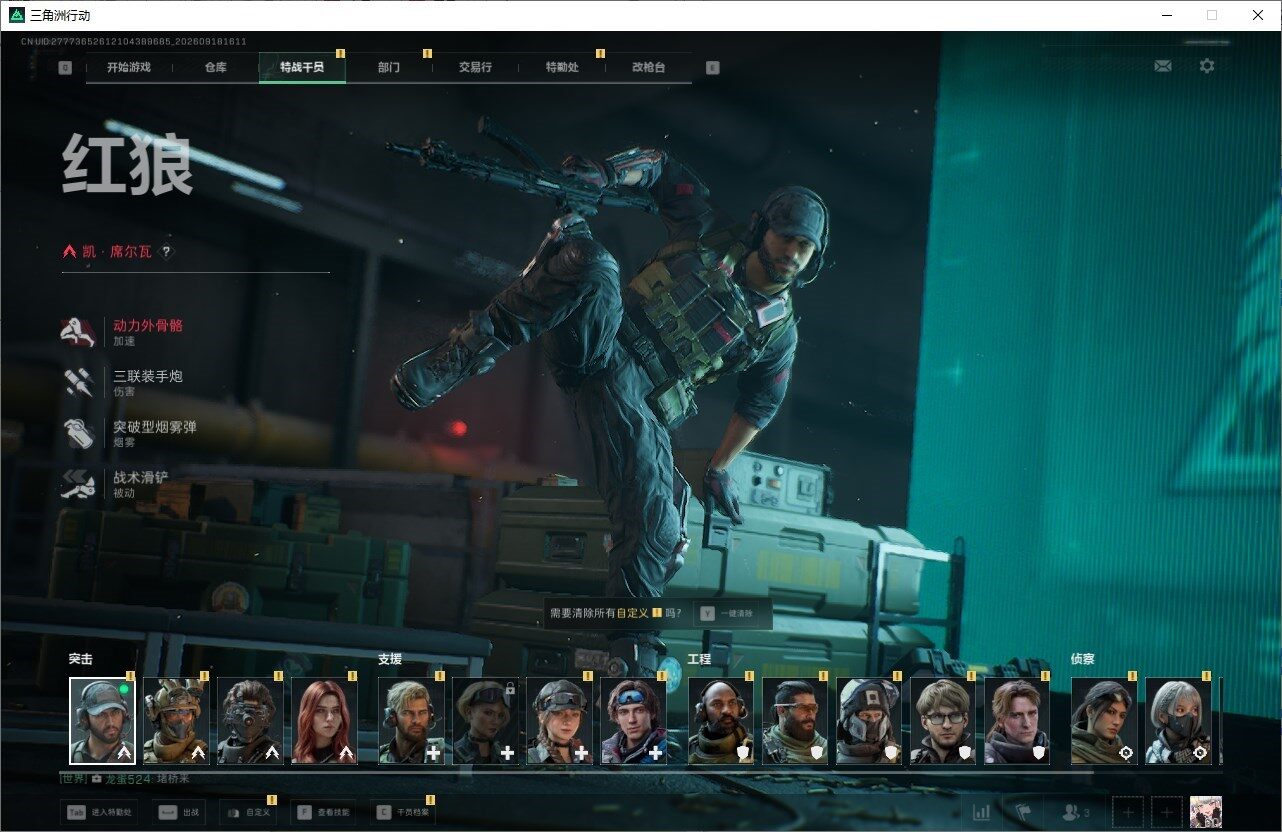Viewport: 1282px width, 832px height.
Task: Select the helmeted woman support operator
Action: pos(559,721)
